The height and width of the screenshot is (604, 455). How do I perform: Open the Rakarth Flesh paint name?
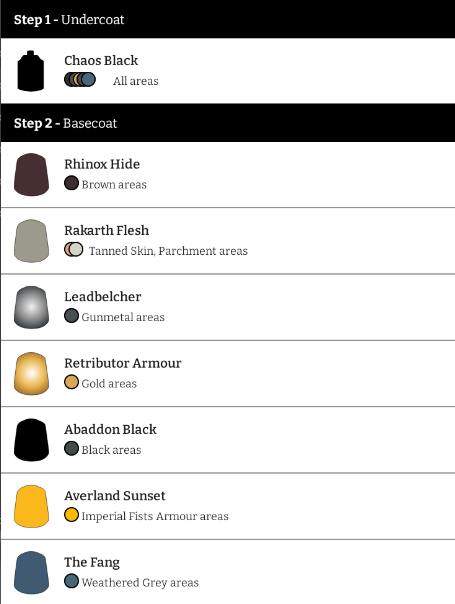[x=106, y=230]
